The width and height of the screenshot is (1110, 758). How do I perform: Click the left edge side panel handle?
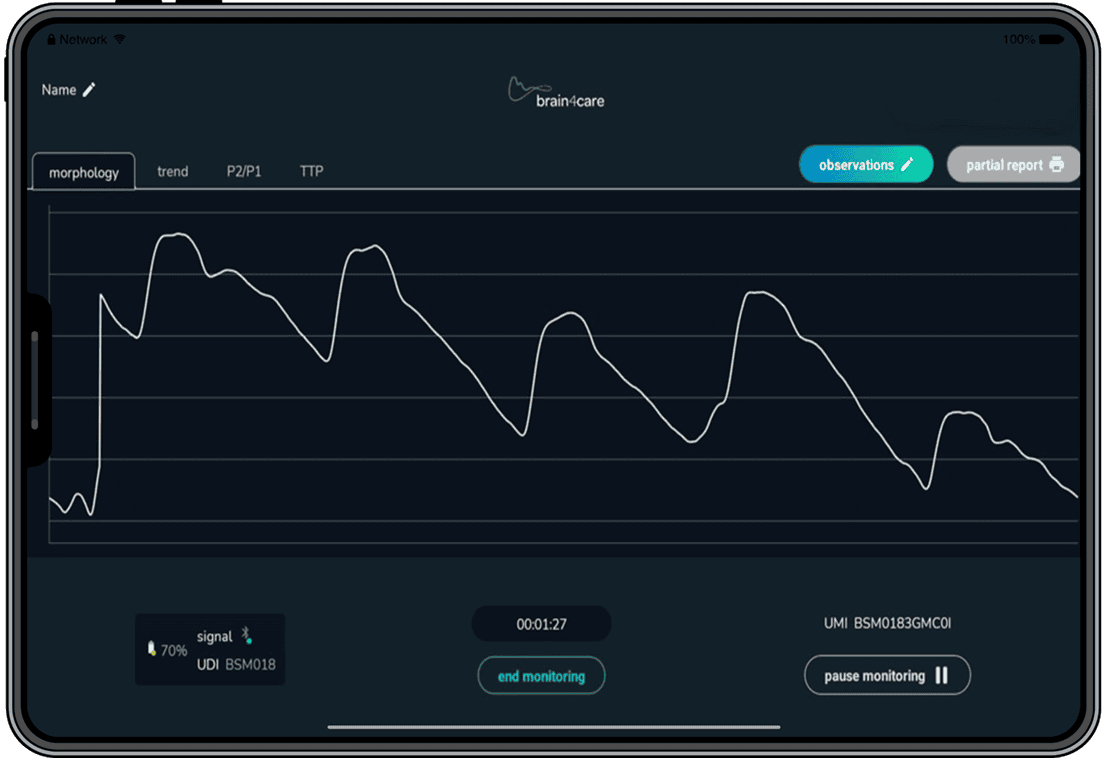35,380
